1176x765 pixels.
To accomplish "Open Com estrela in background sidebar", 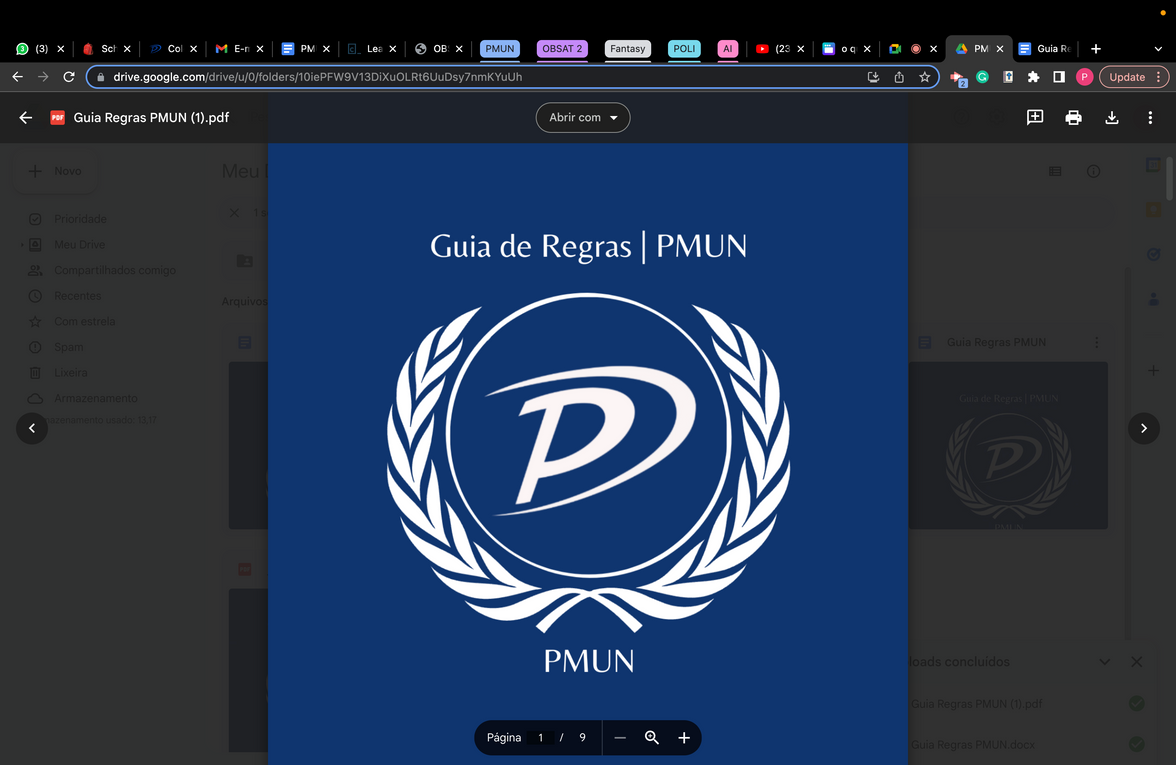I will (85, 322).
